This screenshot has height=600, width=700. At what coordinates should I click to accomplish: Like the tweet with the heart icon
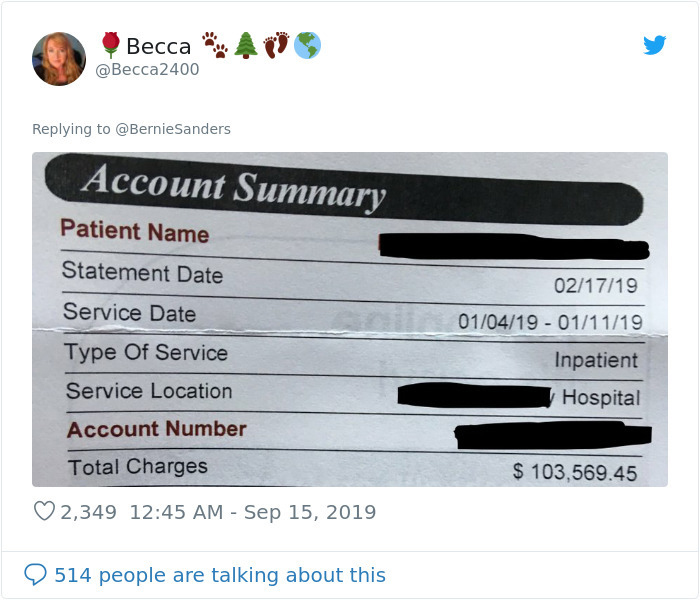(44, 512)
